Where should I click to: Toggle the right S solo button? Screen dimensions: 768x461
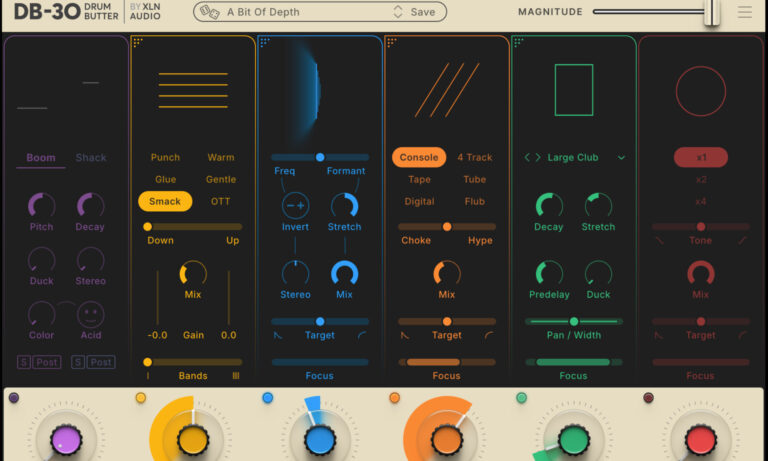click(77, 362)
